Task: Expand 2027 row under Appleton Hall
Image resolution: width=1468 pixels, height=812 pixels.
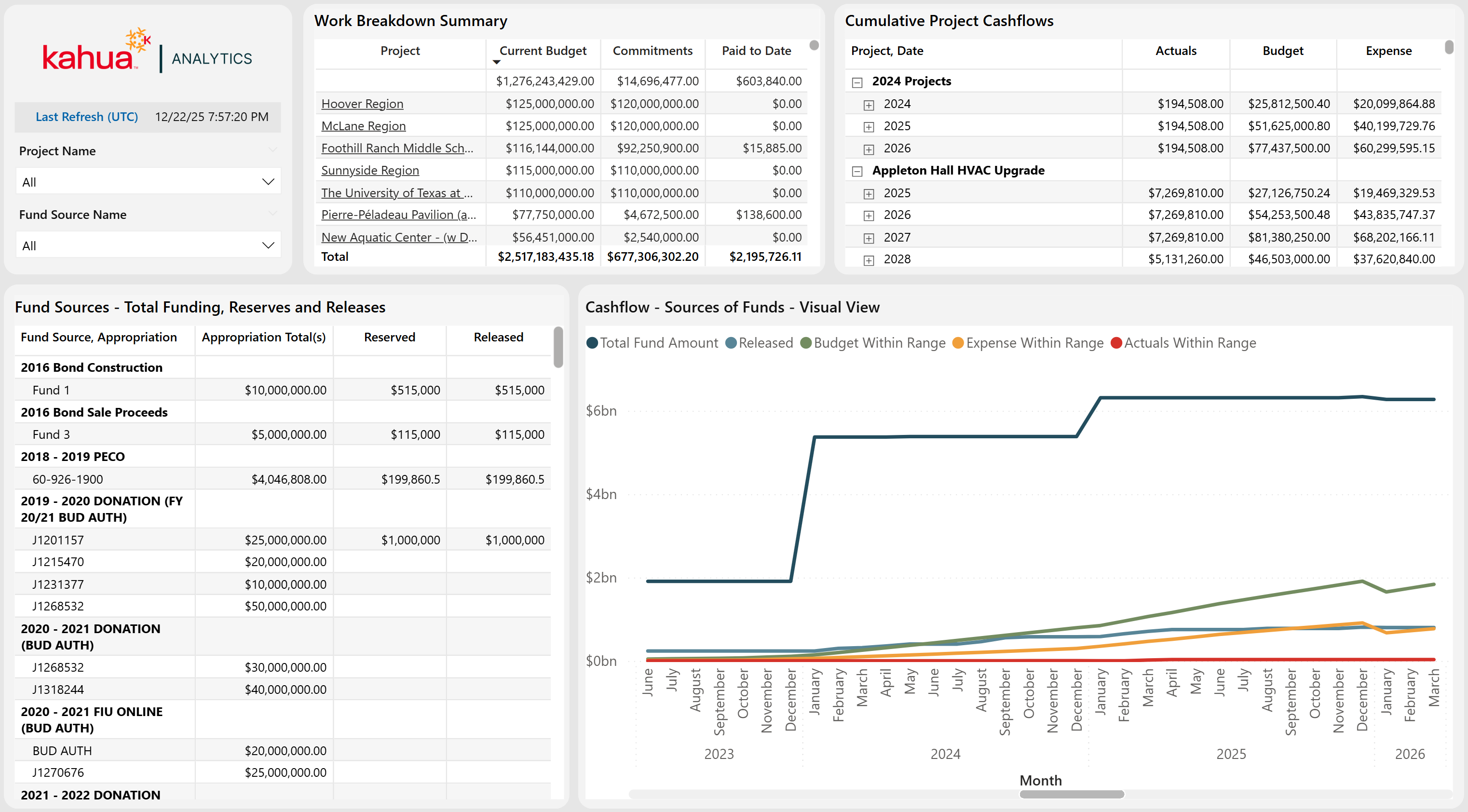Action: click(869, 238)
